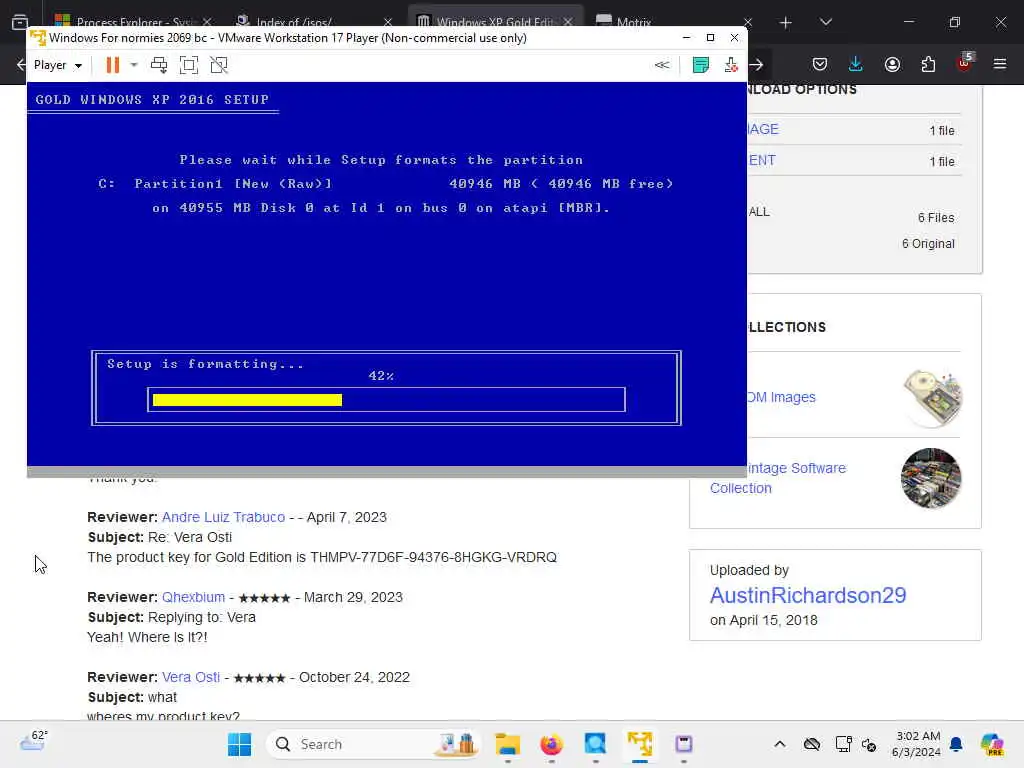Click the Firefox back arrow

point(20,64)
